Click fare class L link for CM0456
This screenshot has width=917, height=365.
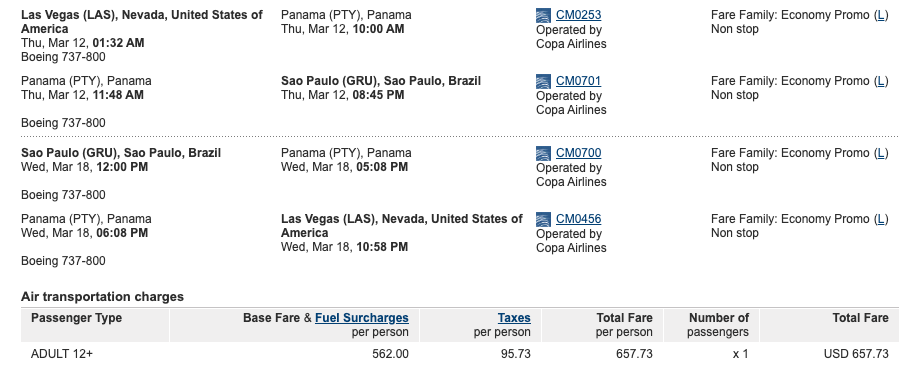[881, 219]
